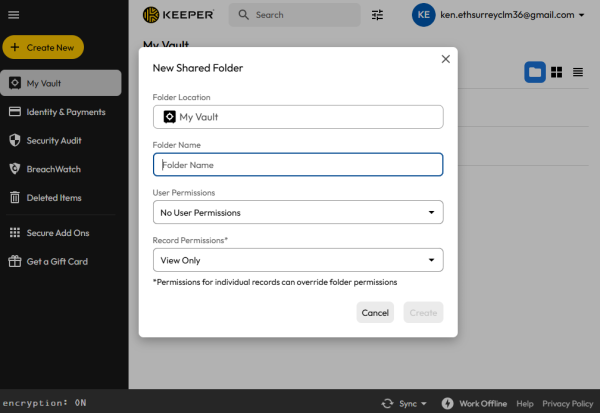Click the permissions override footnote text
The width and height of the screenshot is (600, 413).
tap(275, 282)
